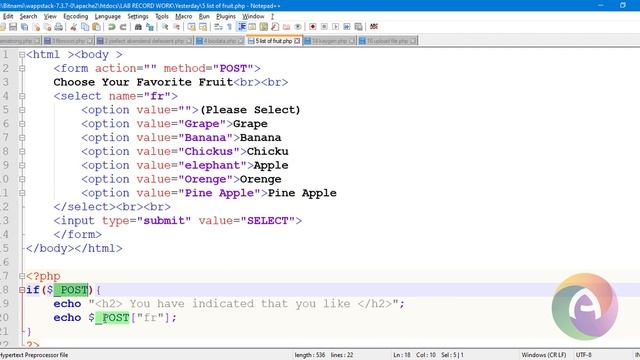This screenshot has width=640, height=360.
Task: Play back the recorded macro icon
Action: point(336,27)
